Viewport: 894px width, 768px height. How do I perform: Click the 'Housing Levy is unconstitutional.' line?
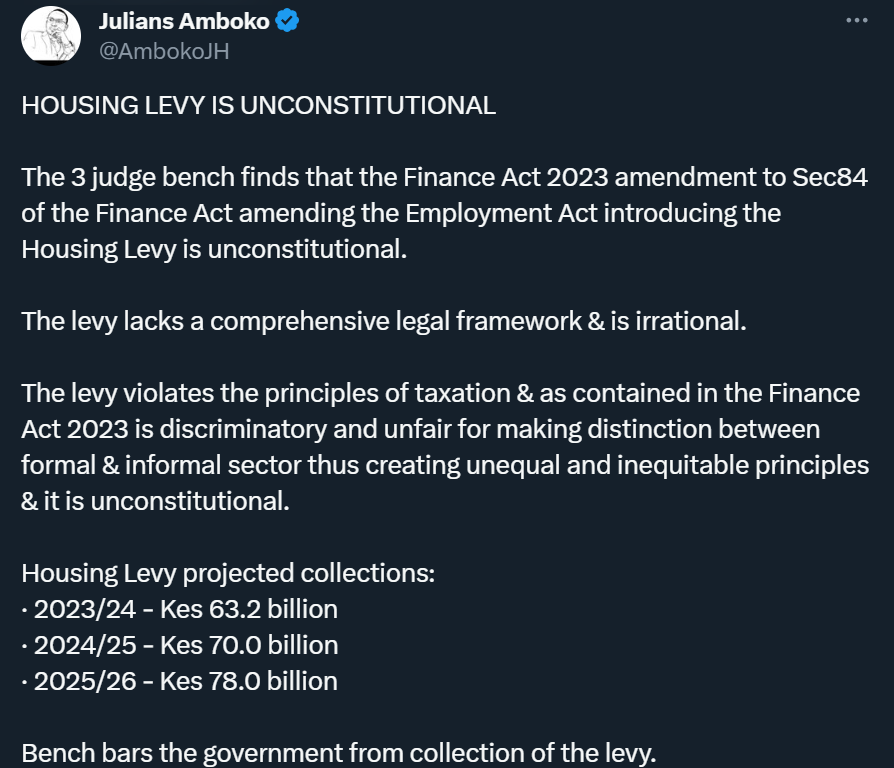pyautogui.click(x=215, y=249)
